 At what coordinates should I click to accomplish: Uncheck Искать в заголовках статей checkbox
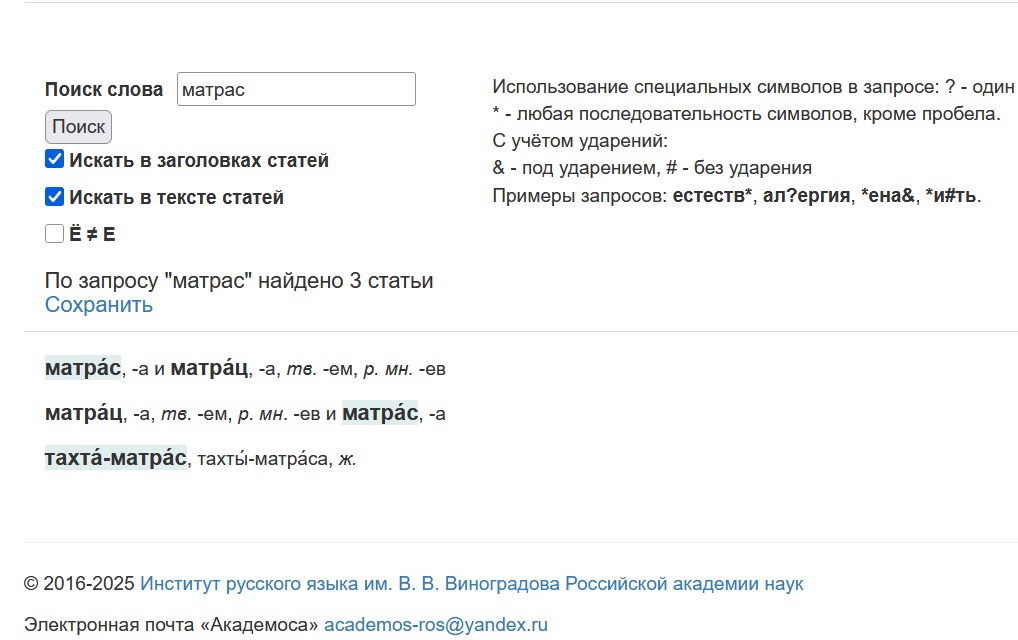pyautogui.click(x=55, y=159)
